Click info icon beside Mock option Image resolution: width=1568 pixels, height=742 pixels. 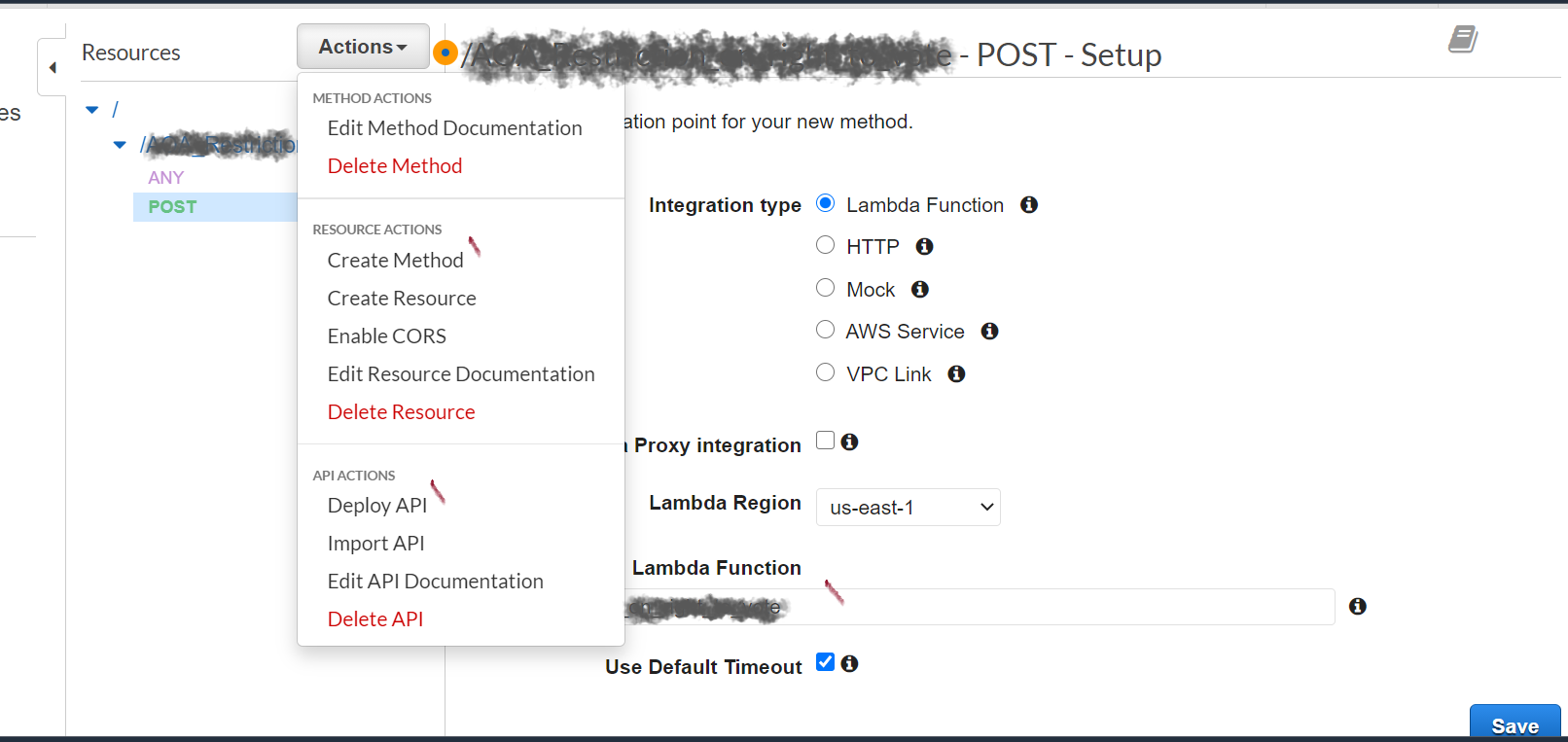(x=920, y=290)
